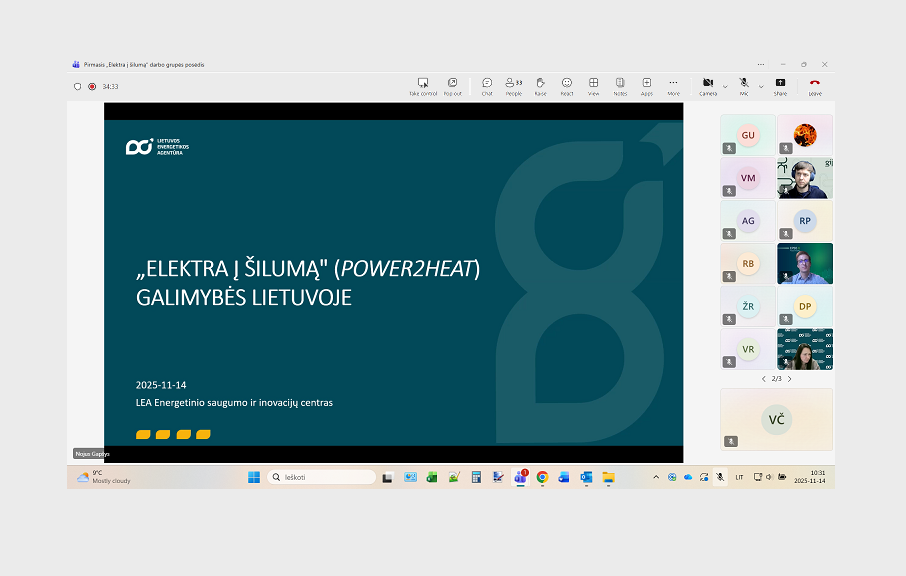Raise your hand in the meeting
The height and width of the screenshot is (576, 906).
pyautogui.click(x=540, y=85)
